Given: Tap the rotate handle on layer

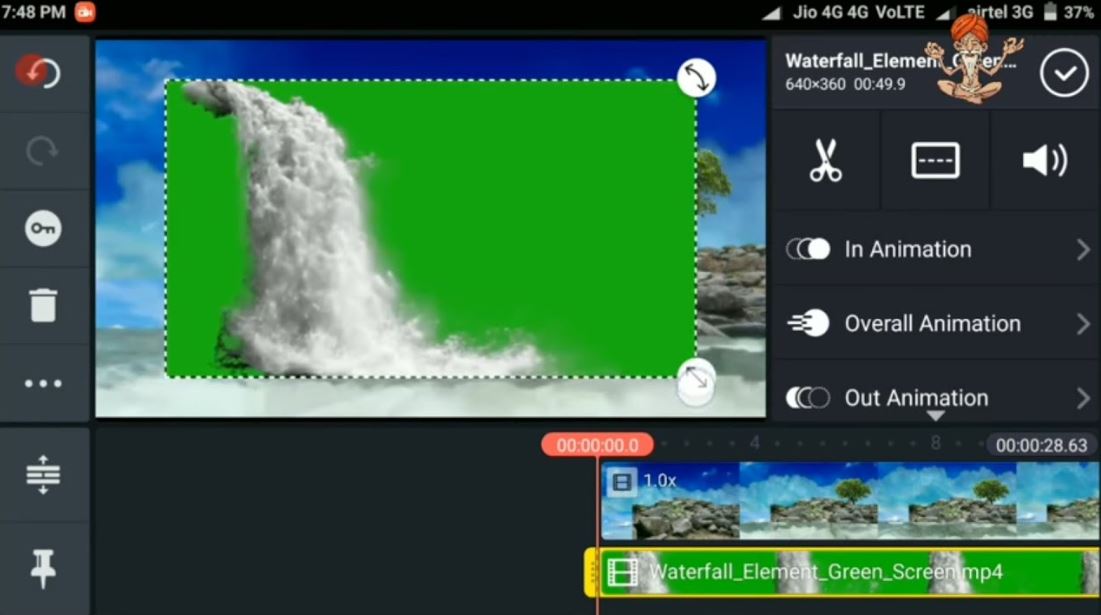Looking at the screenshot, I should click(696, 78).
